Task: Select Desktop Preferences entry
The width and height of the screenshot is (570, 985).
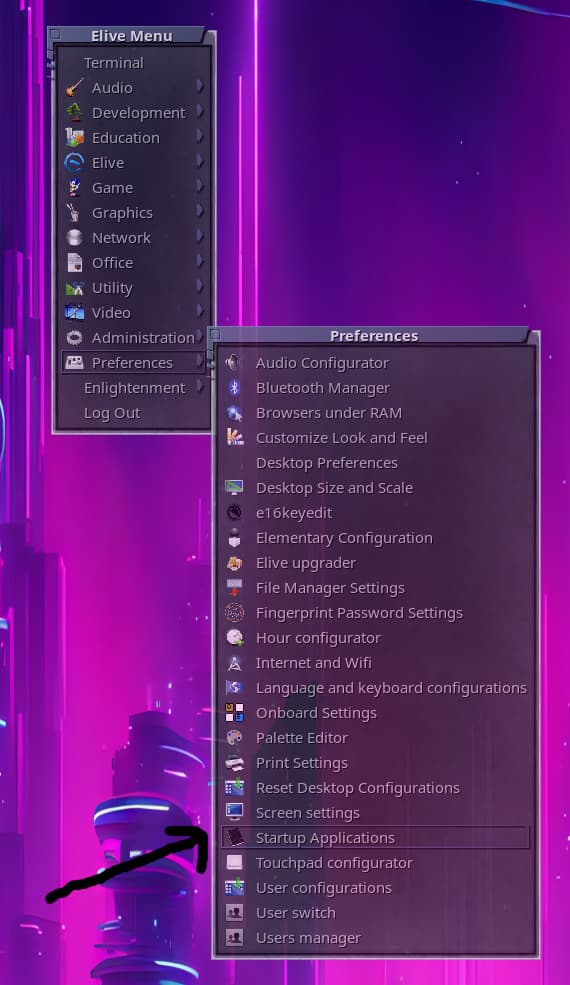Action: (375, 463)
